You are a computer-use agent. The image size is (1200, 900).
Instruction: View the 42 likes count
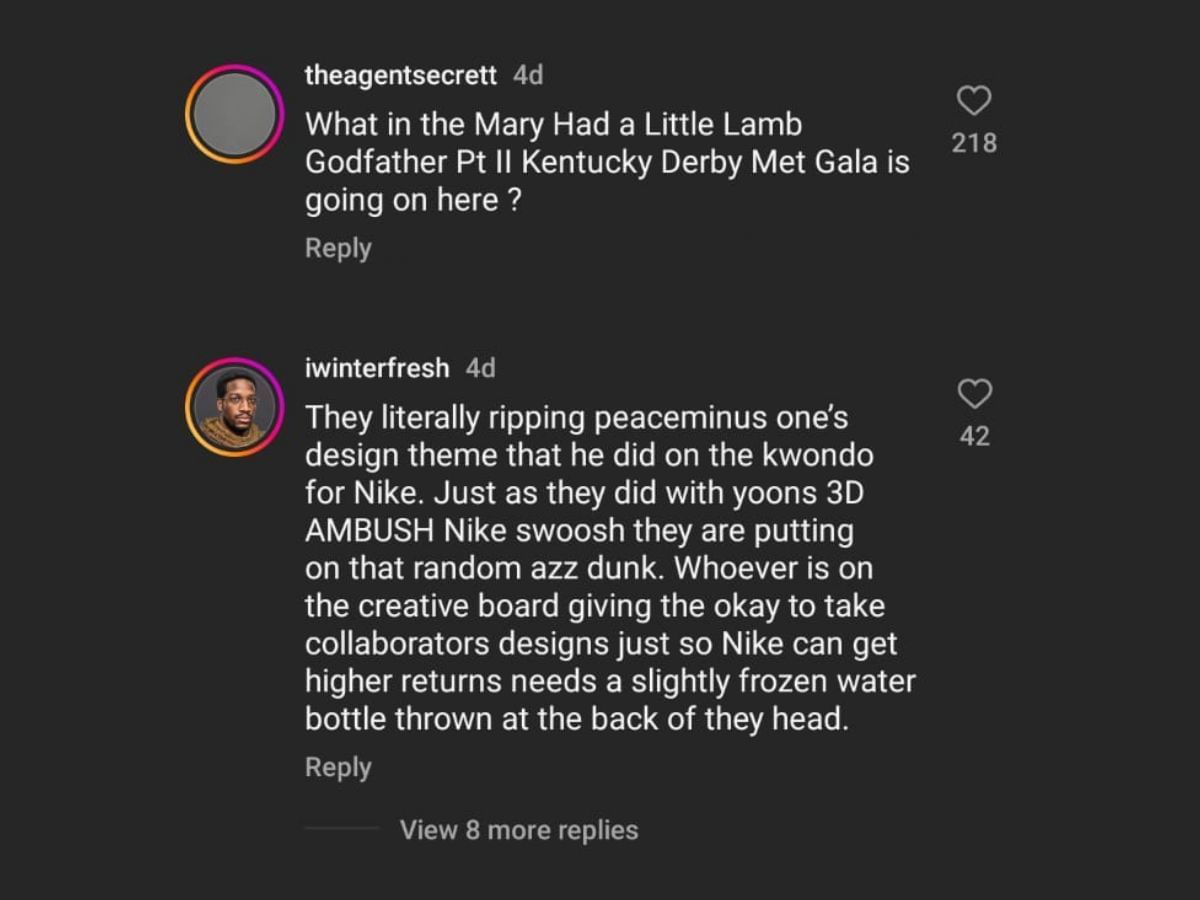[974, 436]
